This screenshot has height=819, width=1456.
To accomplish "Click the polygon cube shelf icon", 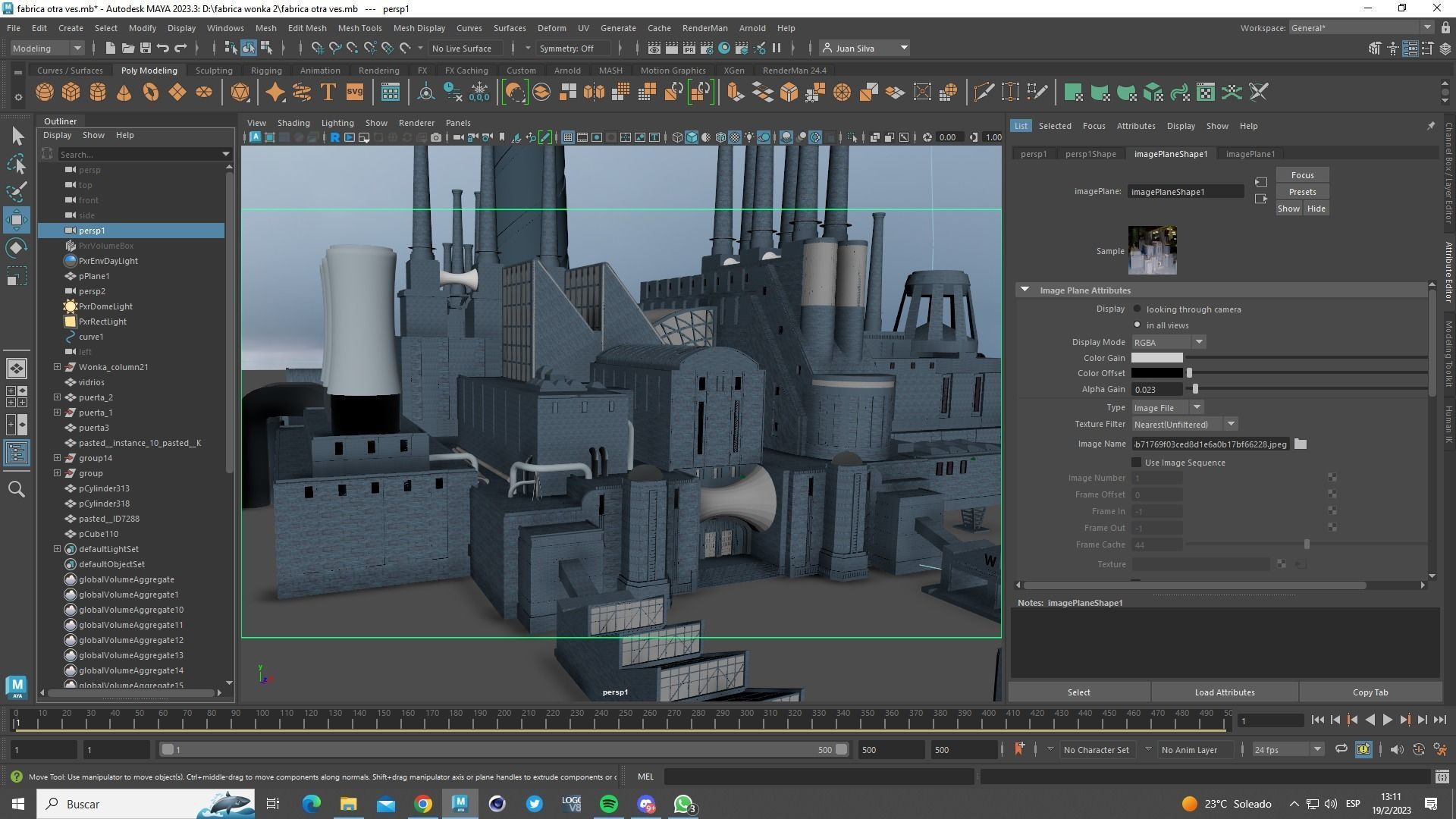I will click(x=71, y=93).
